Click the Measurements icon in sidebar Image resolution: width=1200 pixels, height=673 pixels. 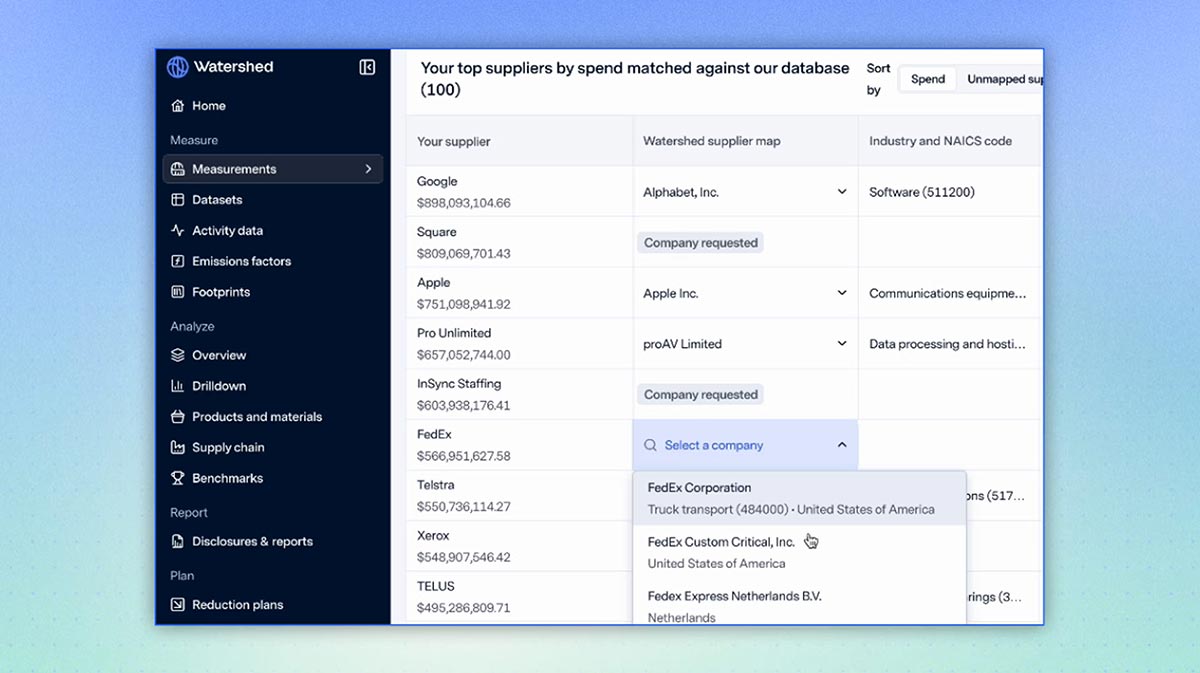[x=178, y=169]
